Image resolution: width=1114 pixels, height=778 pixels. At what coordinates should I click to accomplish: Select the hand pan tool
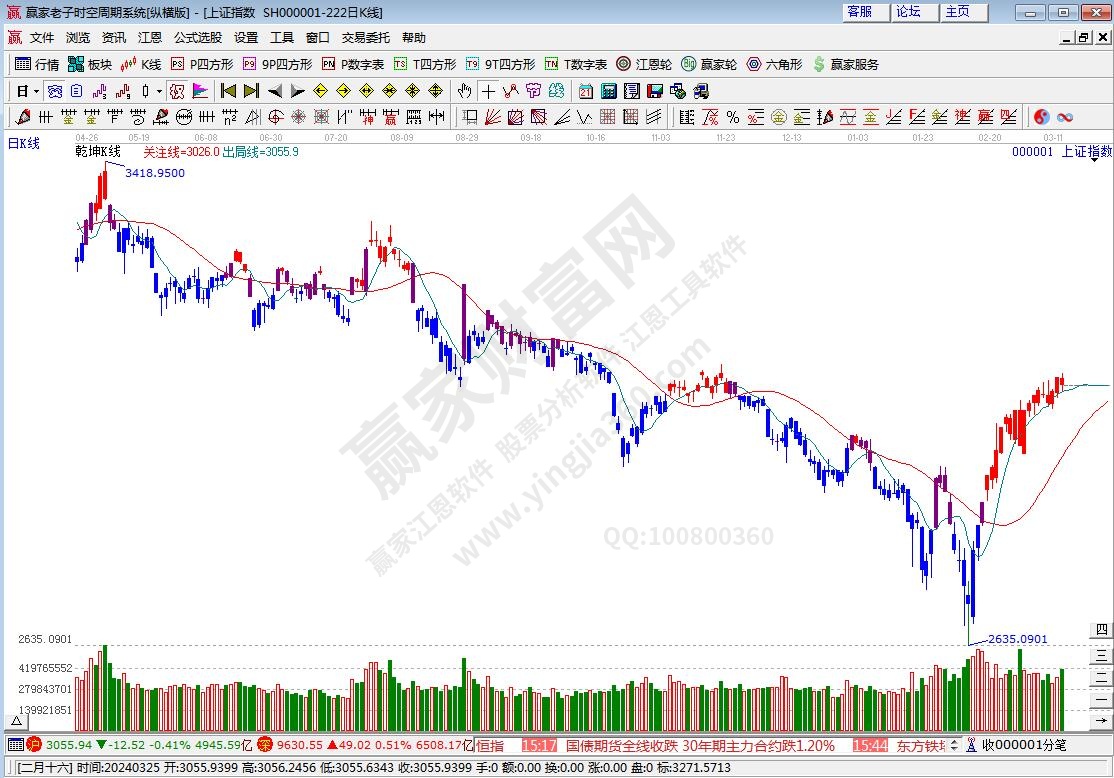(x=464, y=91)
